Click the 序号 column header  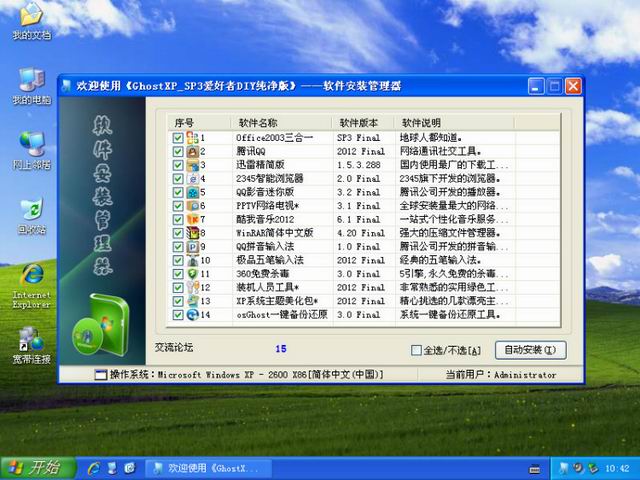point(200,122)
